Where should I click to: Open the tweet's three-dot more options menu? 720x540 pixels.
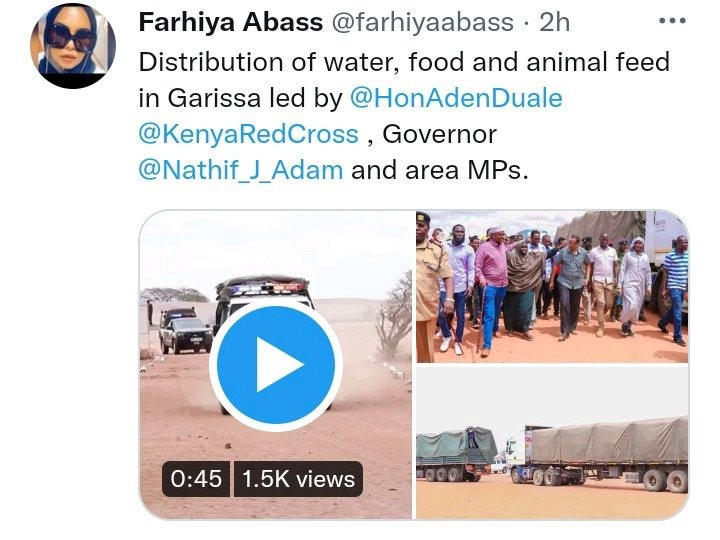coord(672,21)
